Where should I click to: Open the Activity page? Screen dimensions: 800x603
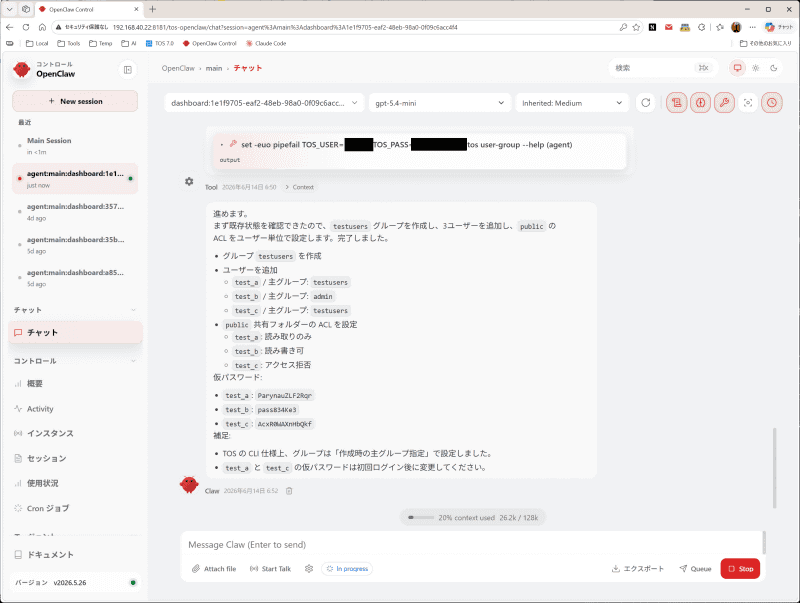[75, 409]
